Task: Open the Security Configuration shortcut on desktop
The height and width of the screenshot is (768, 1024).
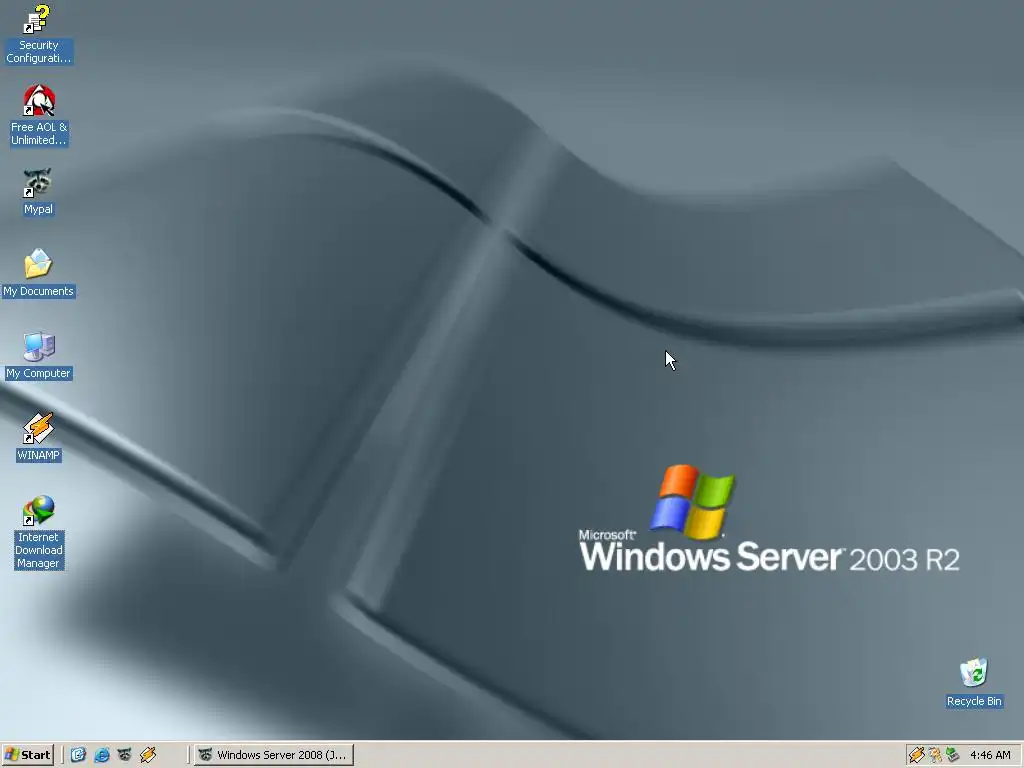Action: point(38,34)
